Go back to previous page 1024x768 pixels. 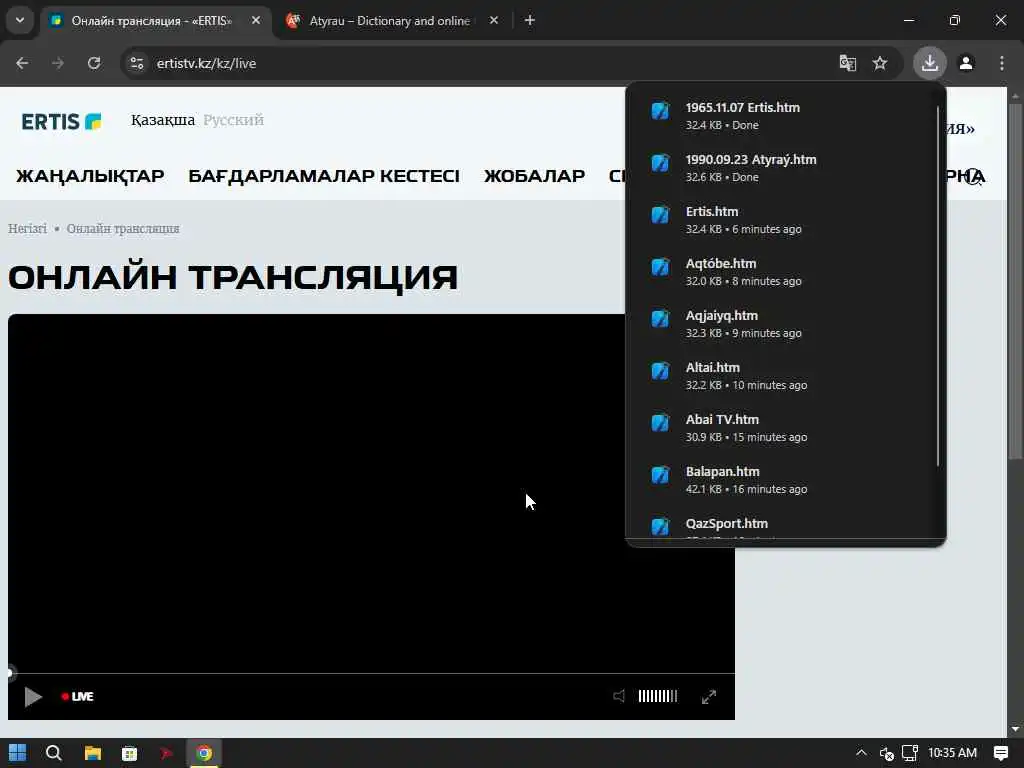(22, 63)
